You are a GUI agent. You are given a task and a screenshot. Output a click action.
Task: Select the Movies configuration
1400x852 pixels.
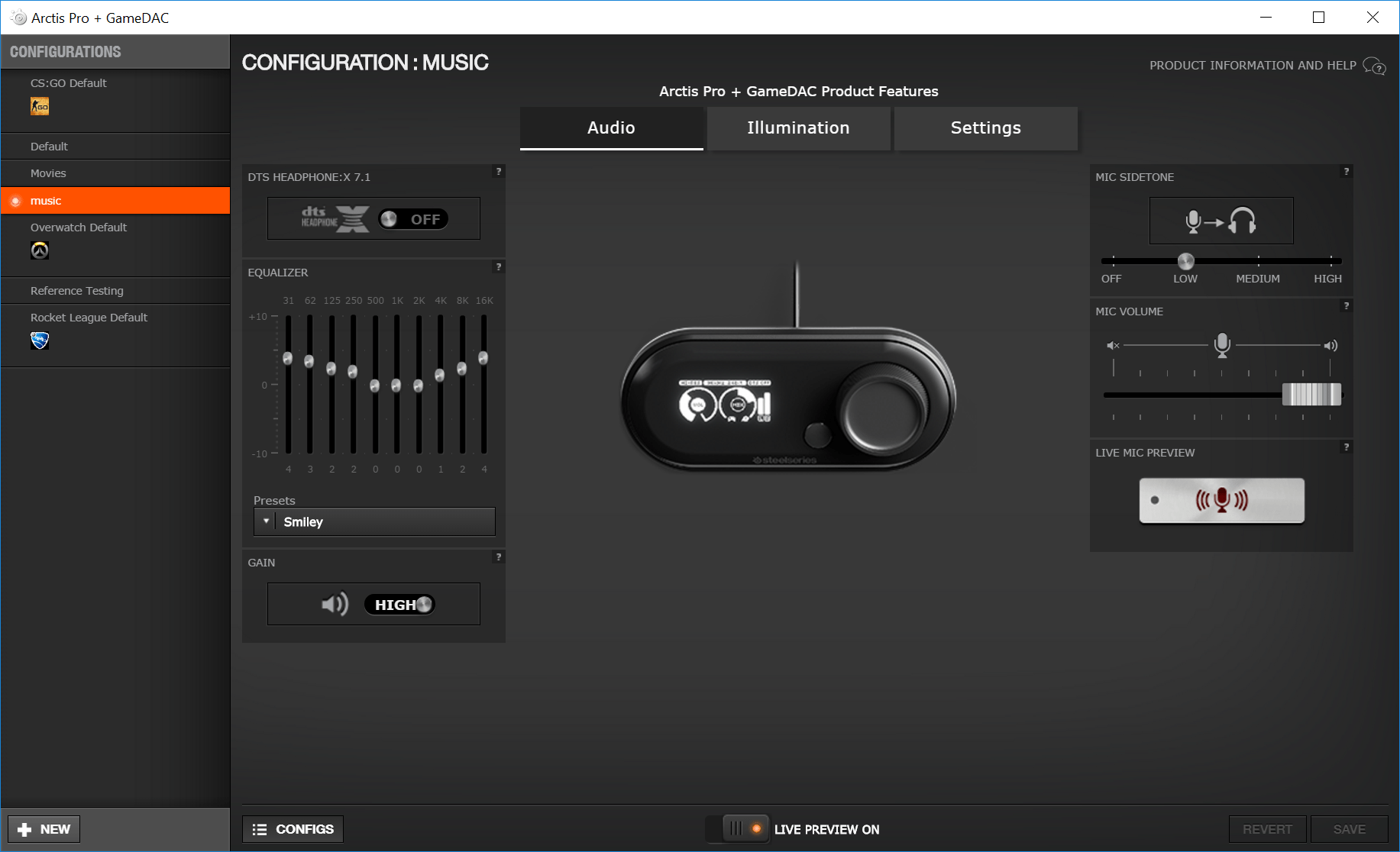click(115, 173)
